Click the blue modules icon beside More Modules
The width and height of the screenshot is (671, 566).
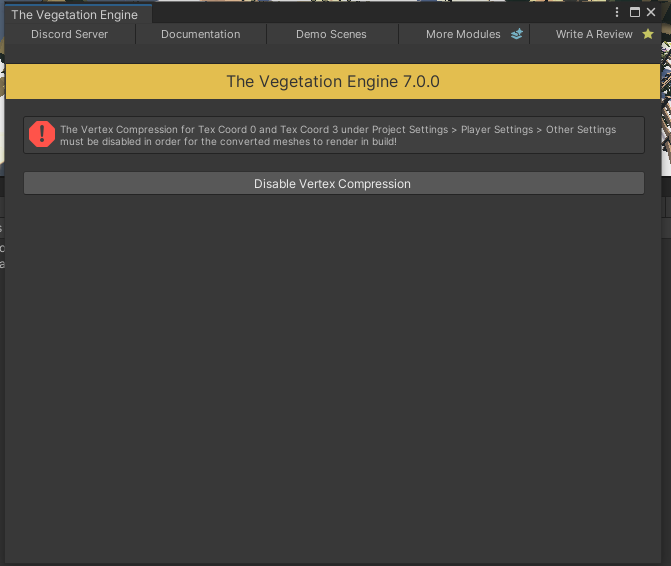coord(517,34)
